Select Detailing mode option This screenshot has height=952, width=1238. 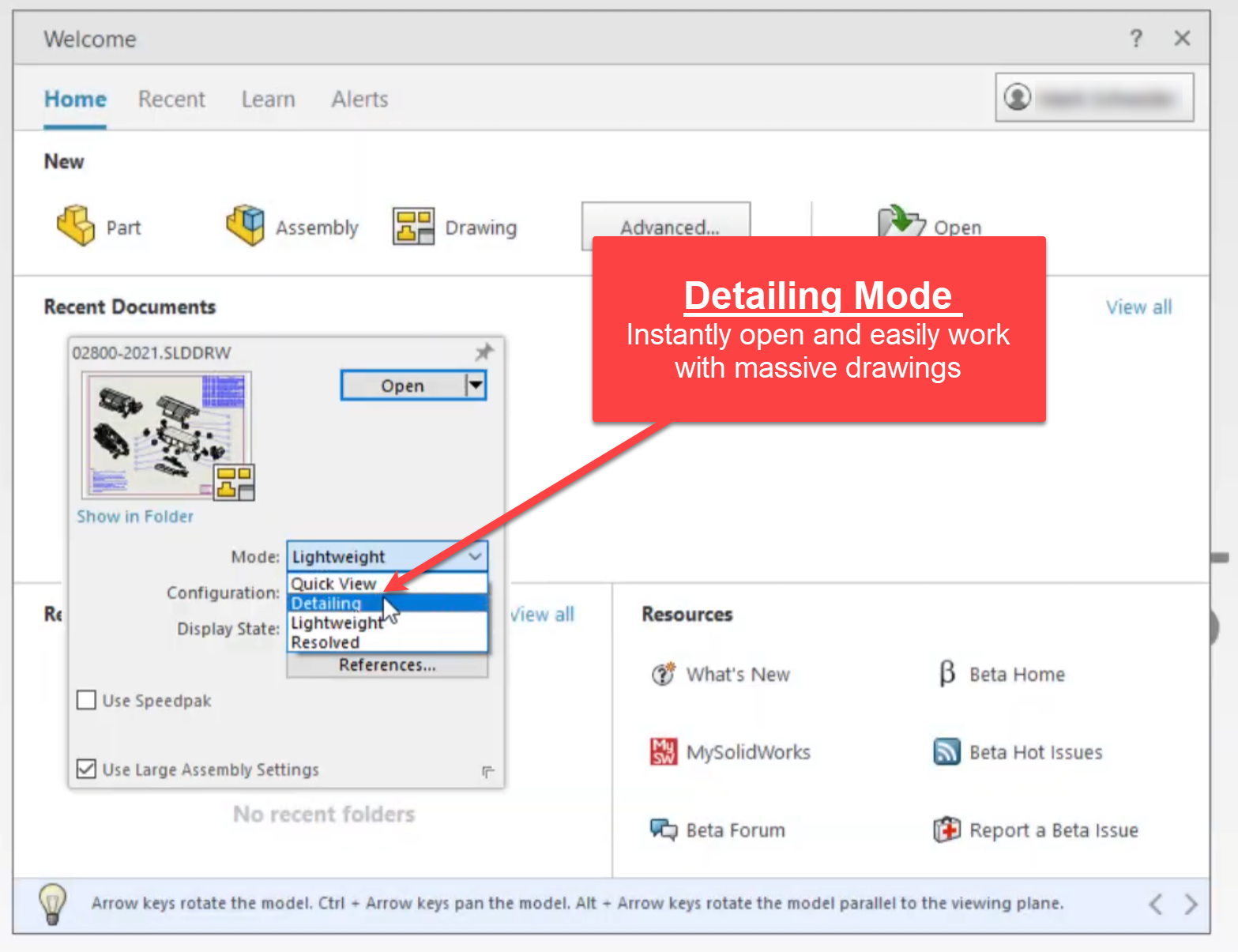pos(387,603)
